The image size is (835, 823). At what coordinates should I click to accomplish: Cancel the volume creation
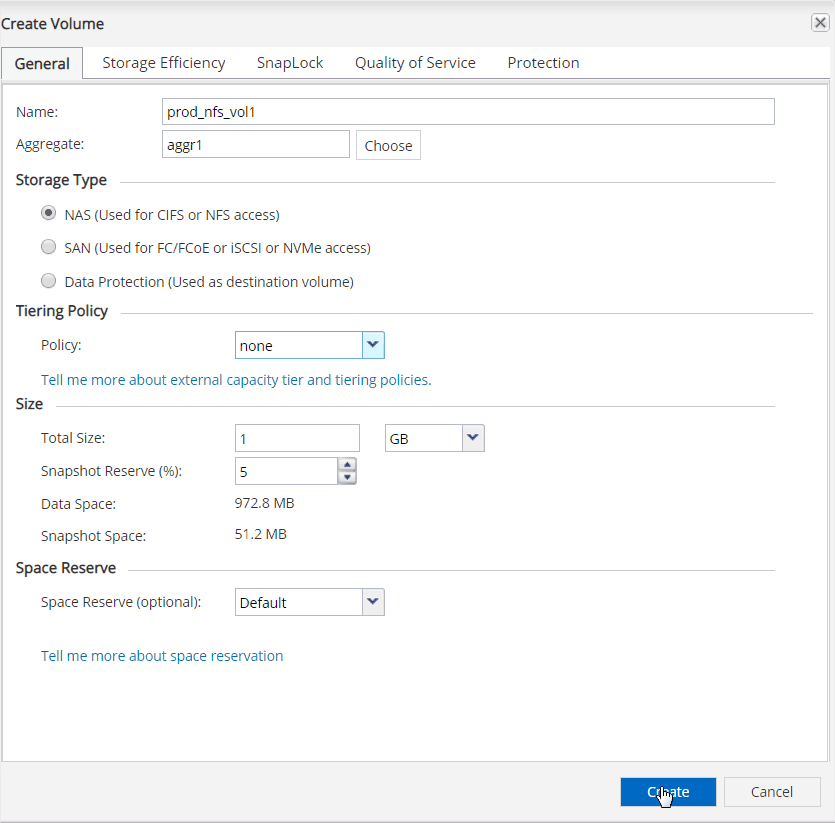point(771,791)
